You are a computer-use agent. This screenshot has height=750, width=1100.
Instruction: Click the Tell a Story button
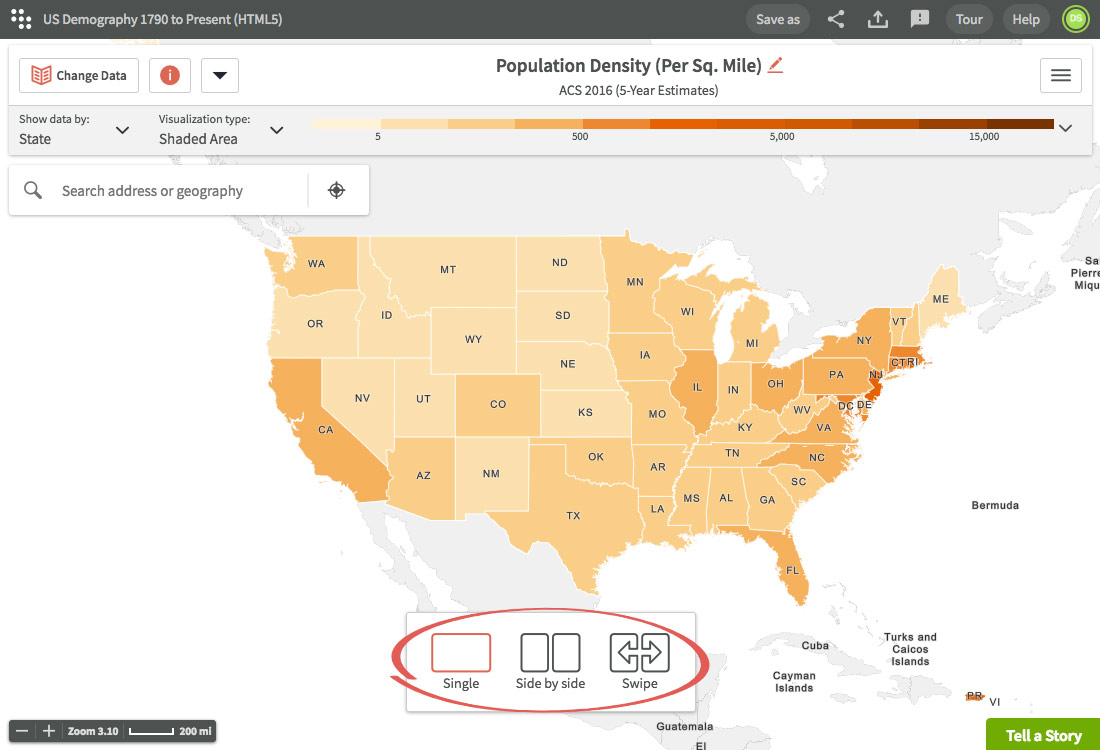point(1043,735)
